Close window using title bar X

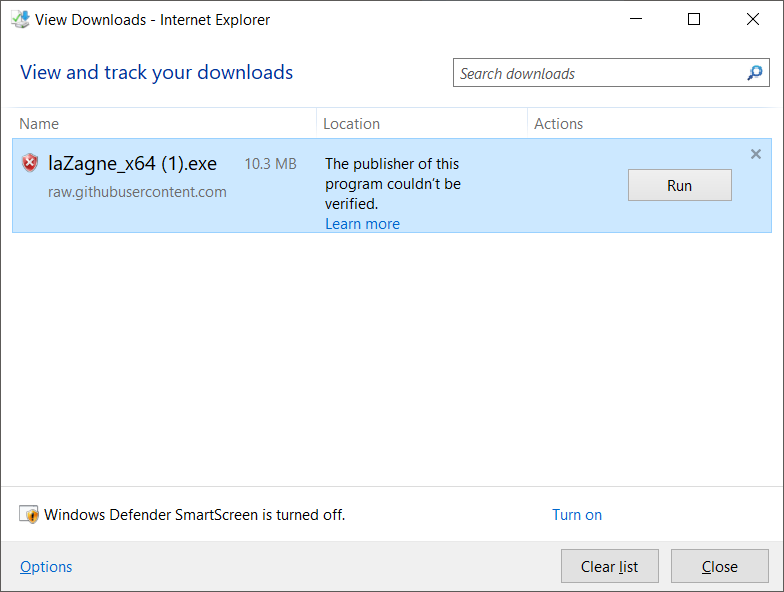(752, 19)
